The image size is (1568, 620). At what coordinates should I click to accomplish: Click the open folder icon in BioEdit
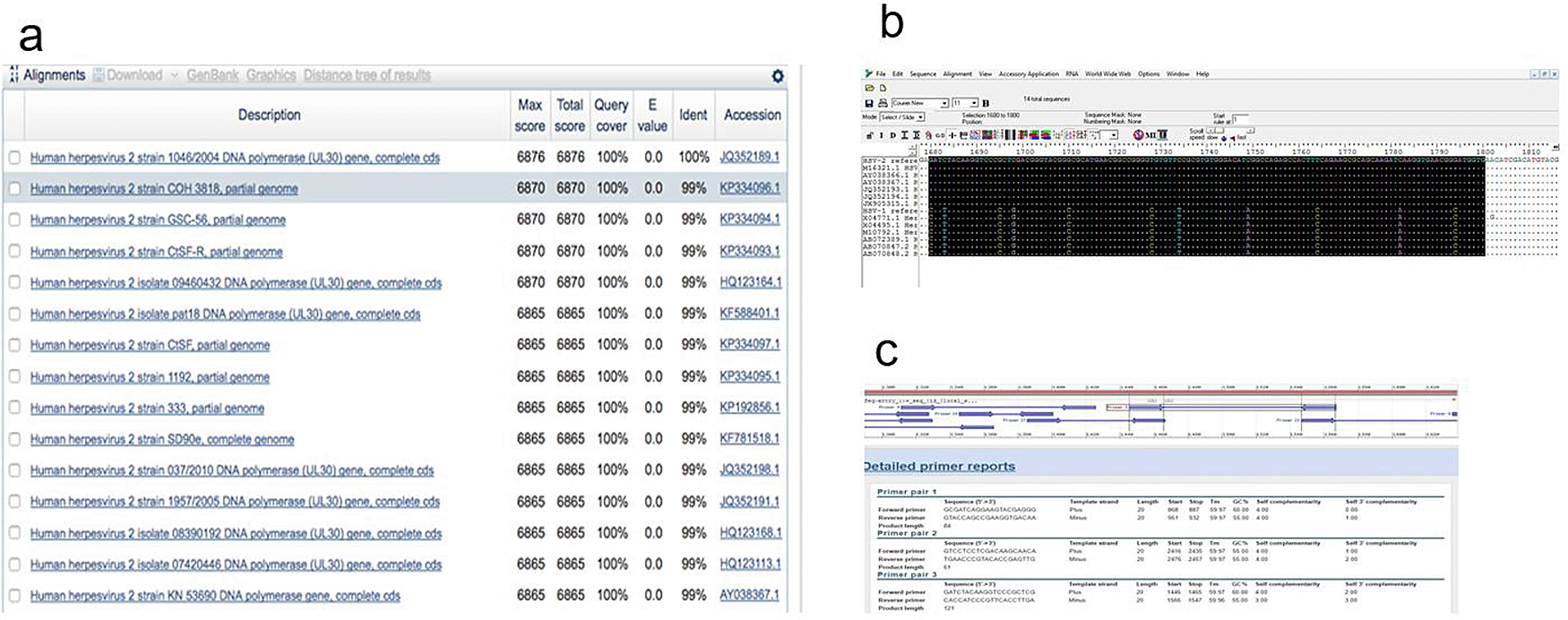(868, 88)
